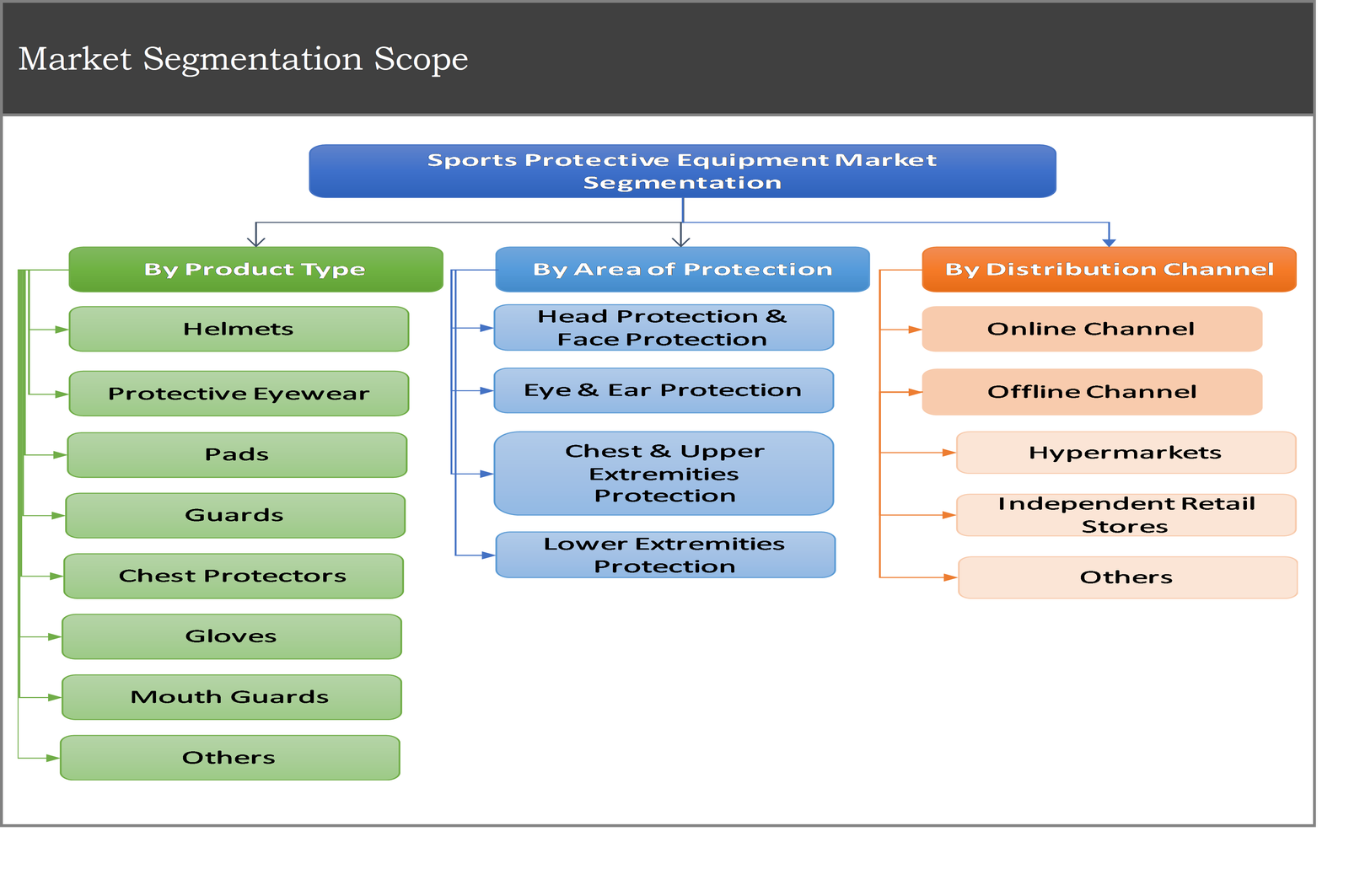This screenshot has width=1349, height=896.
Task: Select the Eye & Ear Protection box
Action: point(664,390)
